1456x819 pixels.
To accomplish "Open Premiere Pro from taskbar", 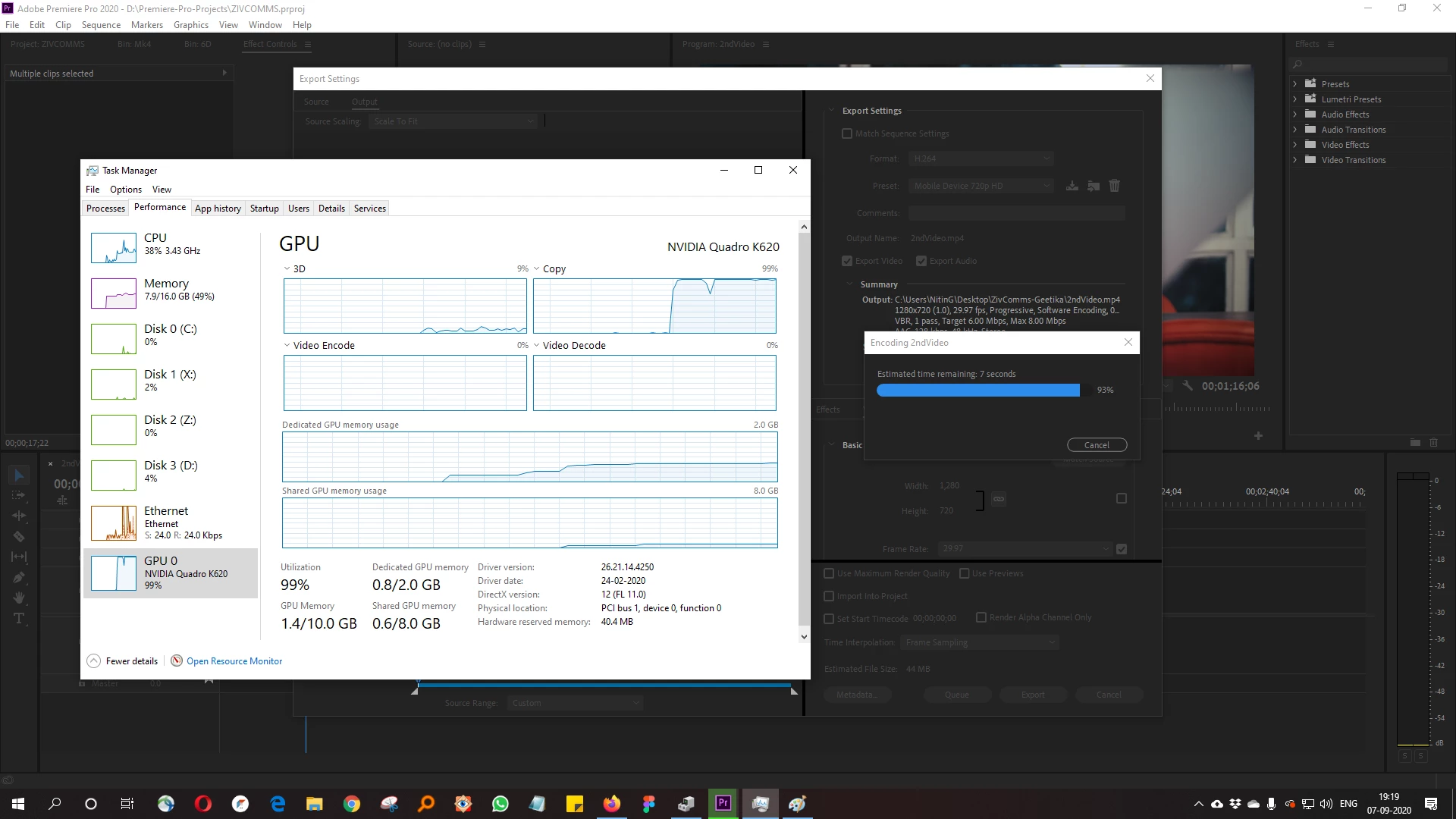I will click(723, 803).
